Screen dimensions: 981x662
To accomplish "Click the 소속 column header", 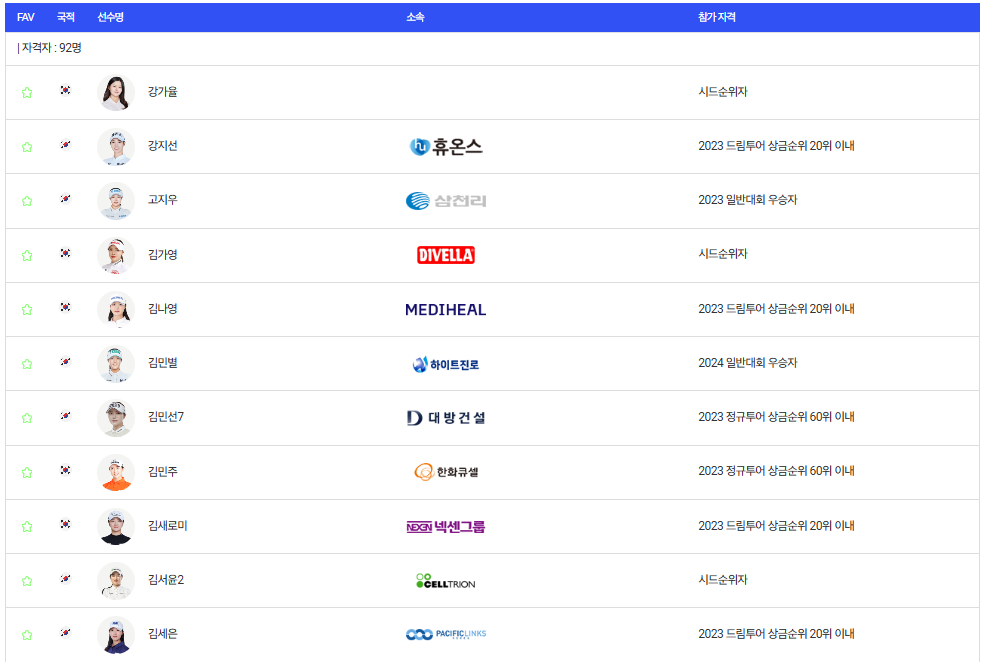I will click(415, 18).
